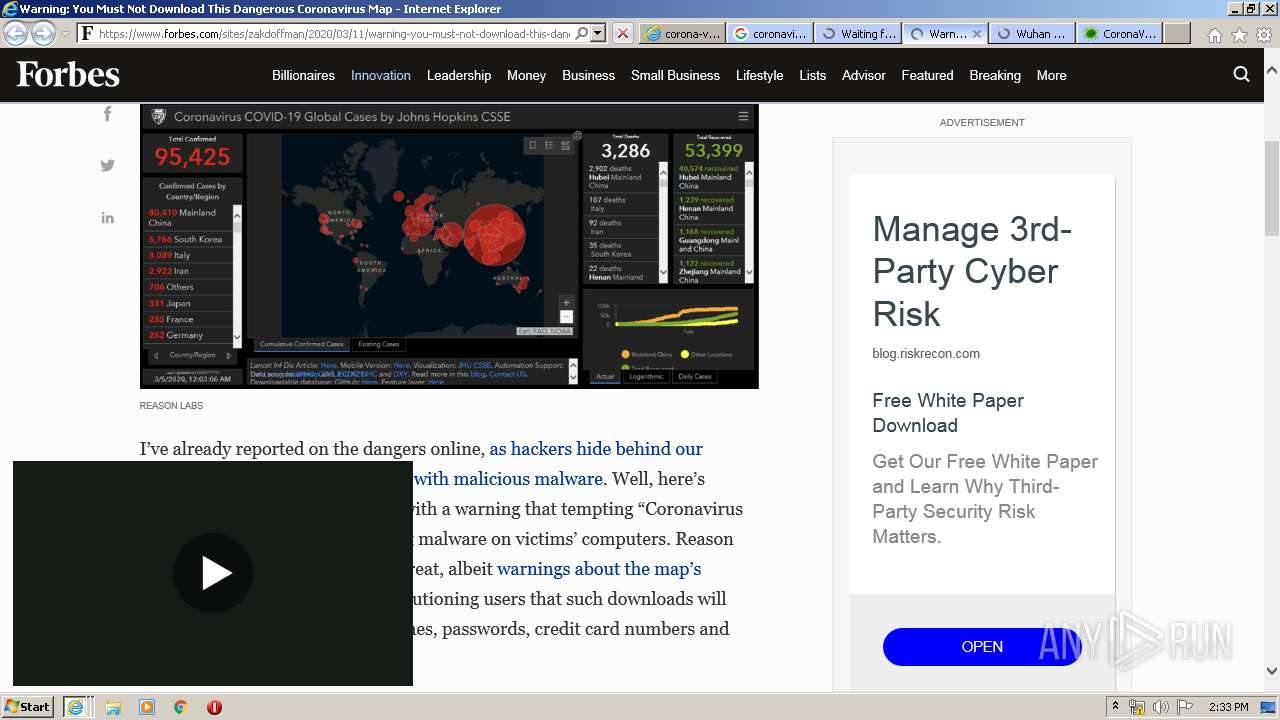1280x720 pixels.
Task: Open Opera from the taskbar
Action: [214, 707]
